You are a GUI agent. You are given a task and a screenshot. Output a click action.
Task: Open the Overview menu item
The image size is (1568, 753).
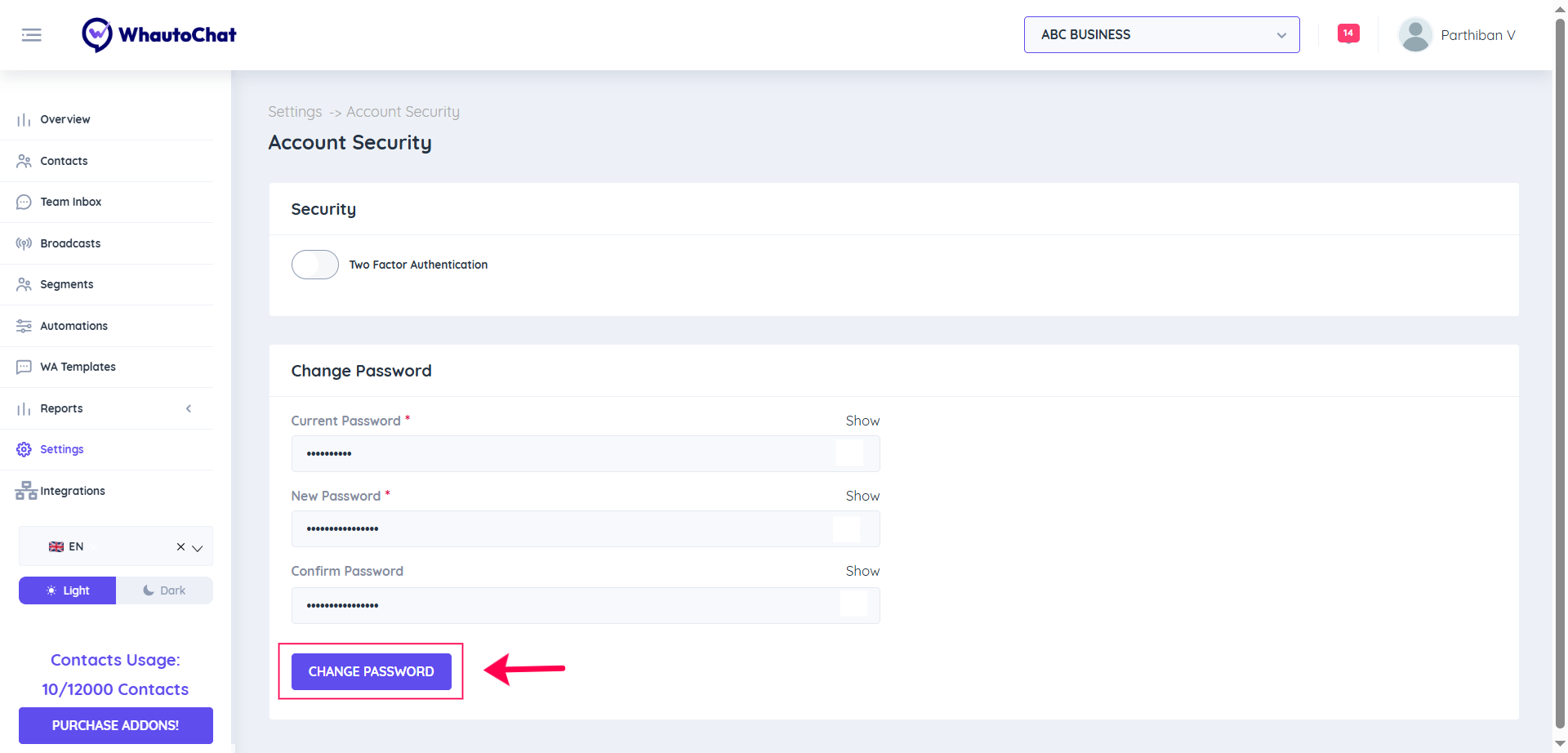tap(65, 119)
